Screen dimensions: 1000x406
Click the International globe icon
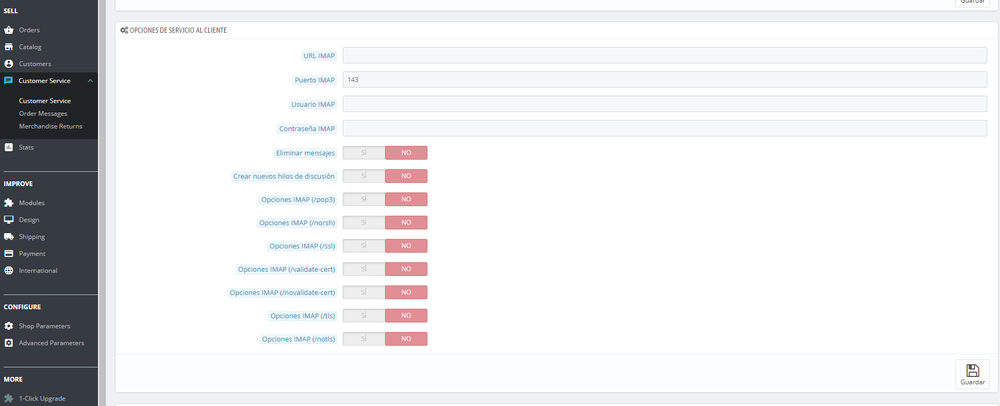click(8, 270)
